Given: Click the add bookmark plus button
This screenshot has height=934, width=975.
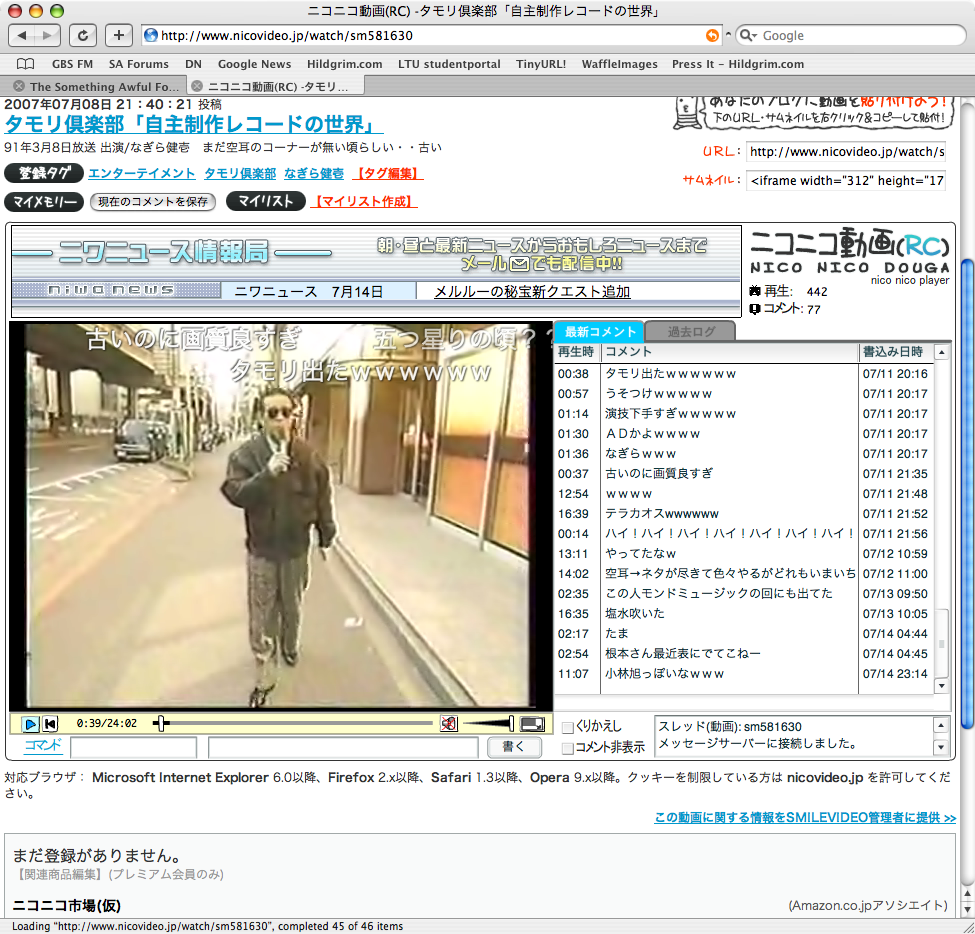Looking at the screenshot, I should click(x=118, y=35).
